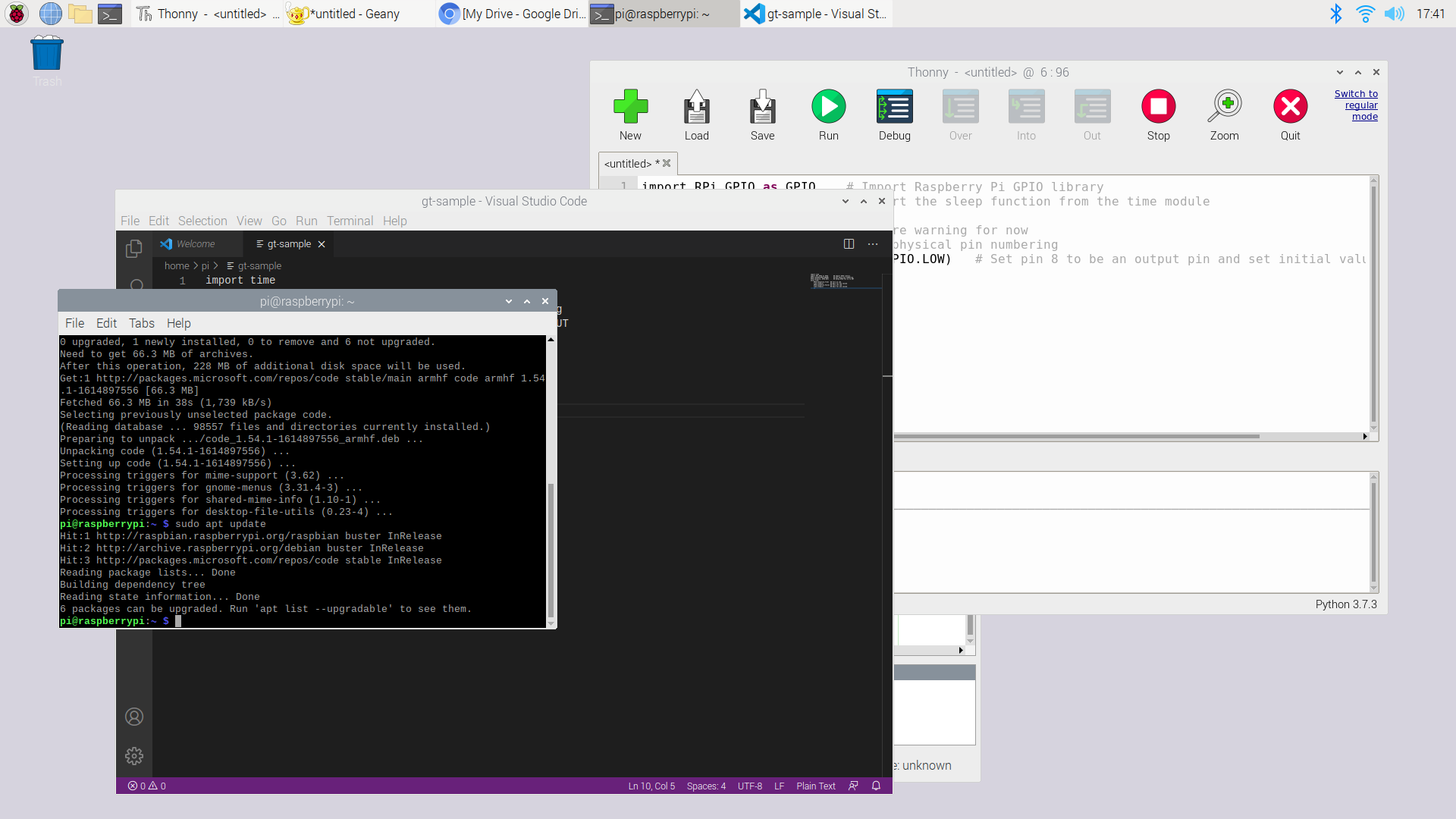Open VS Code editor More Actions ellipsis

tap(873, 244)
